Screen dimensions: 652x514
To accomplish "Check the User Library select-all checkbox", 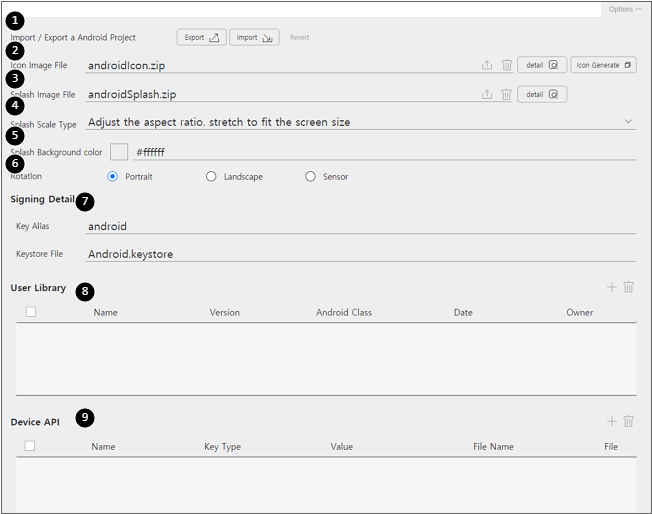I will pyautogui.click(x=31, y=312).
